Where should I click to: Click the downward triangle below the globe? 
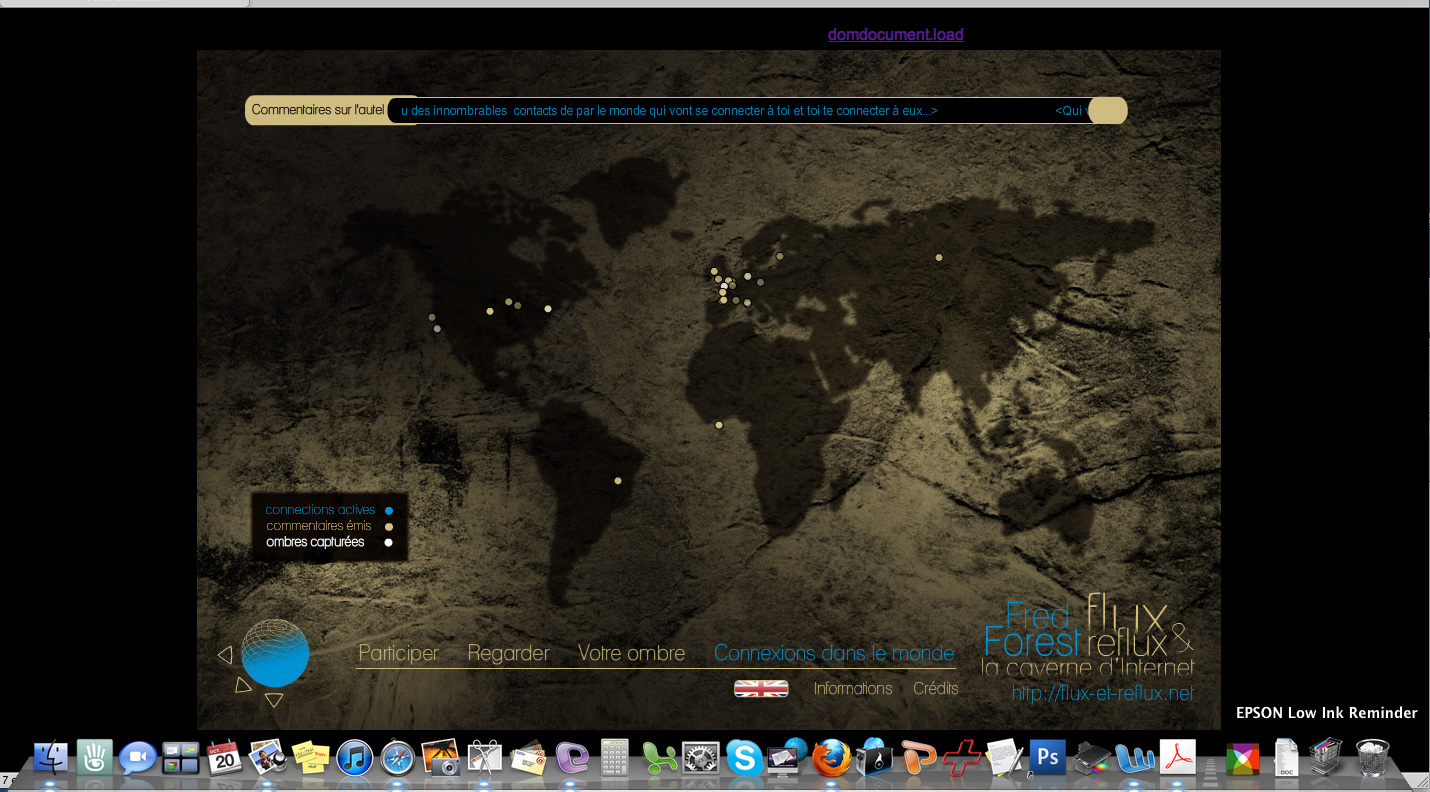274,700
